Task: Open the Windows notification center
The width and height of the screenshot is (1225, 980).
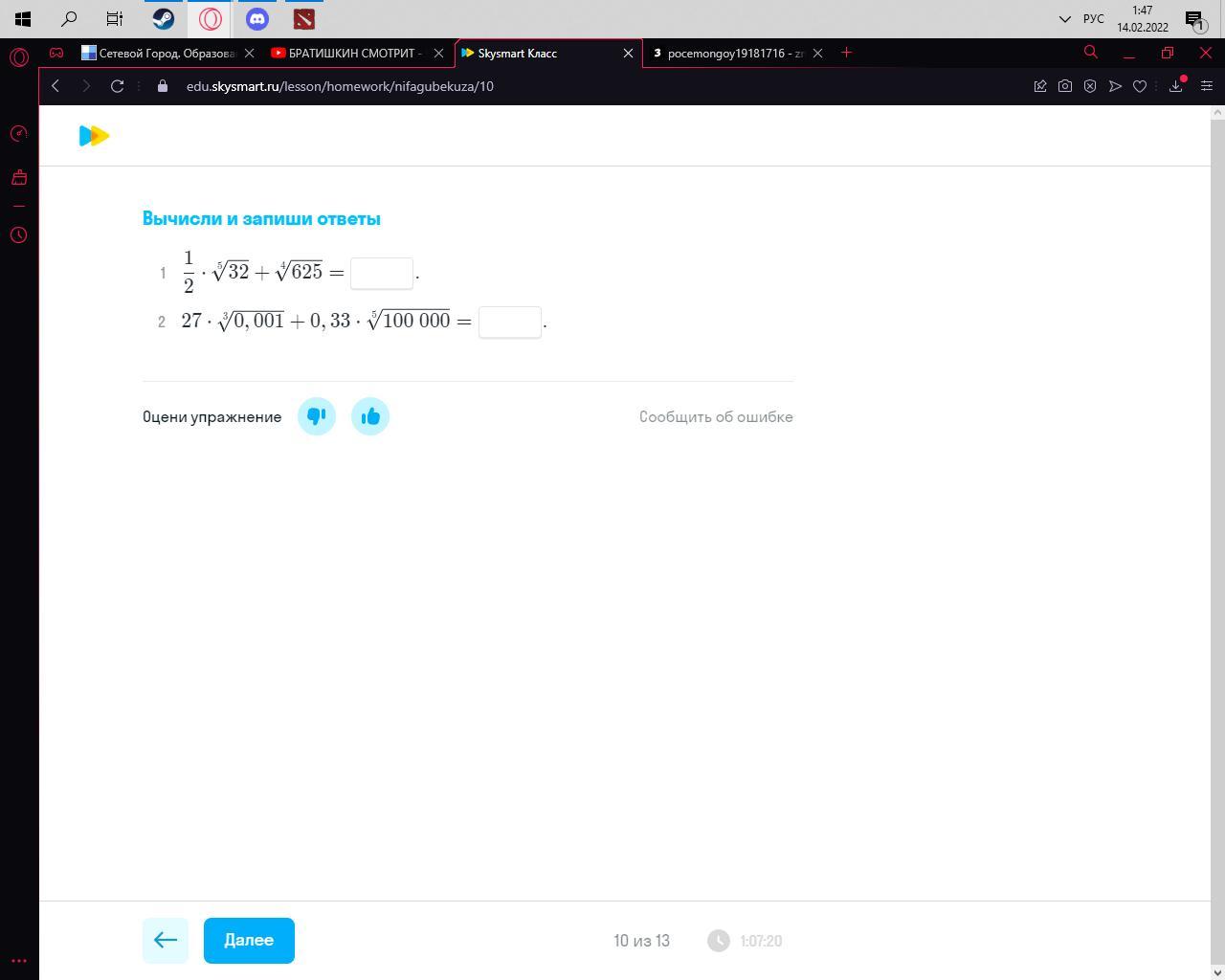Action: (x=1194, y=19)
